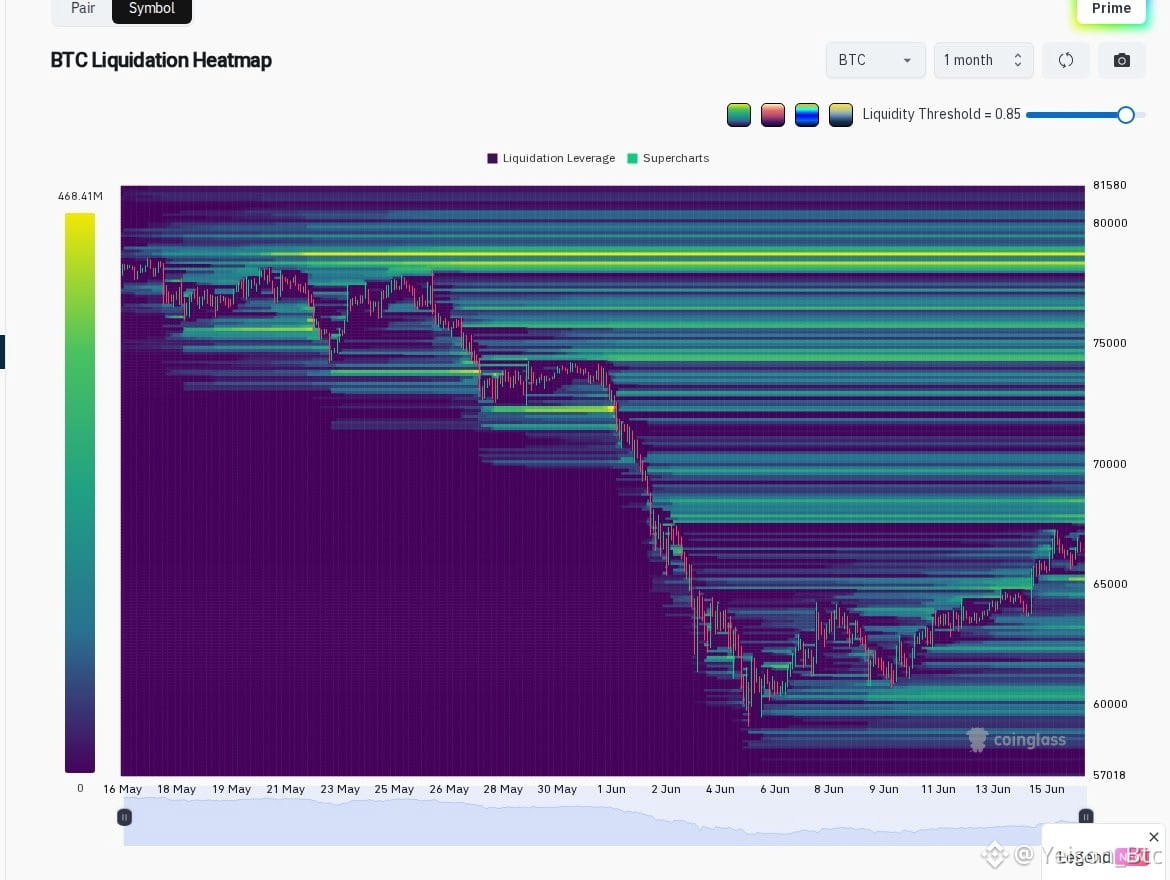Click the BTC Liquidation Heatmap title
The width and height of the screenshot is (1170, 880).
click(x=161, y=60)
